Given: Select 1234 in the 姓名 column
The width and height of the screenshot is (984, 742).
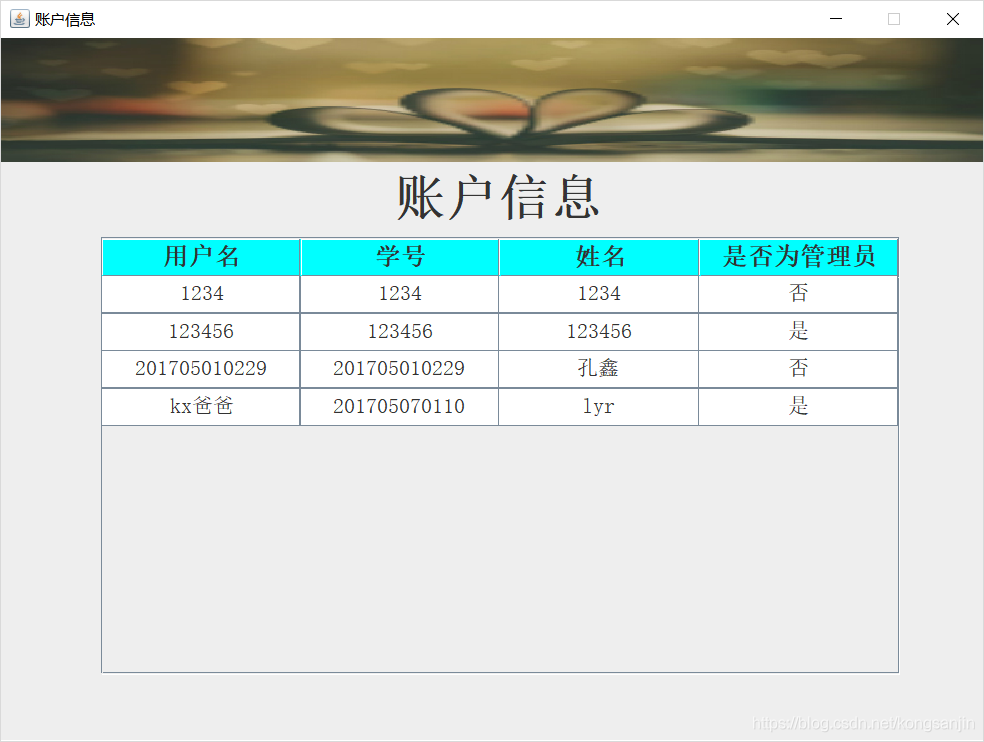Looking at the screenshot, I should [599, 294].
